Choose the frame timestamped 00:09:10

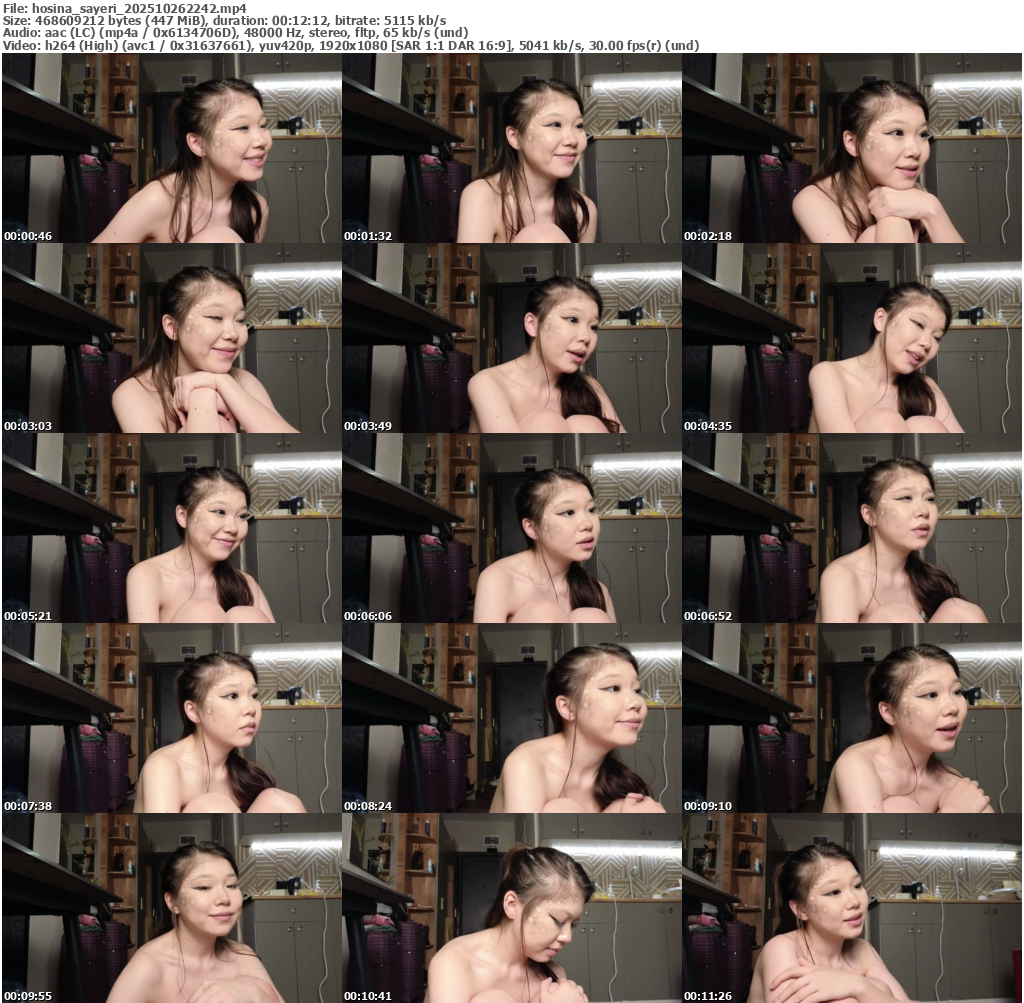pos(852,718)
